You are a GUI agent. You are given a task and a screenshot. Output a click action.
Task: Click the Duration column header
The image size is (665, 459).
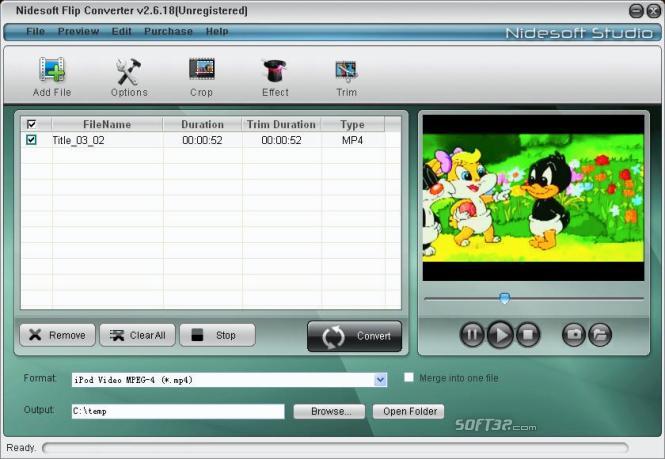(x=202, y=124)
